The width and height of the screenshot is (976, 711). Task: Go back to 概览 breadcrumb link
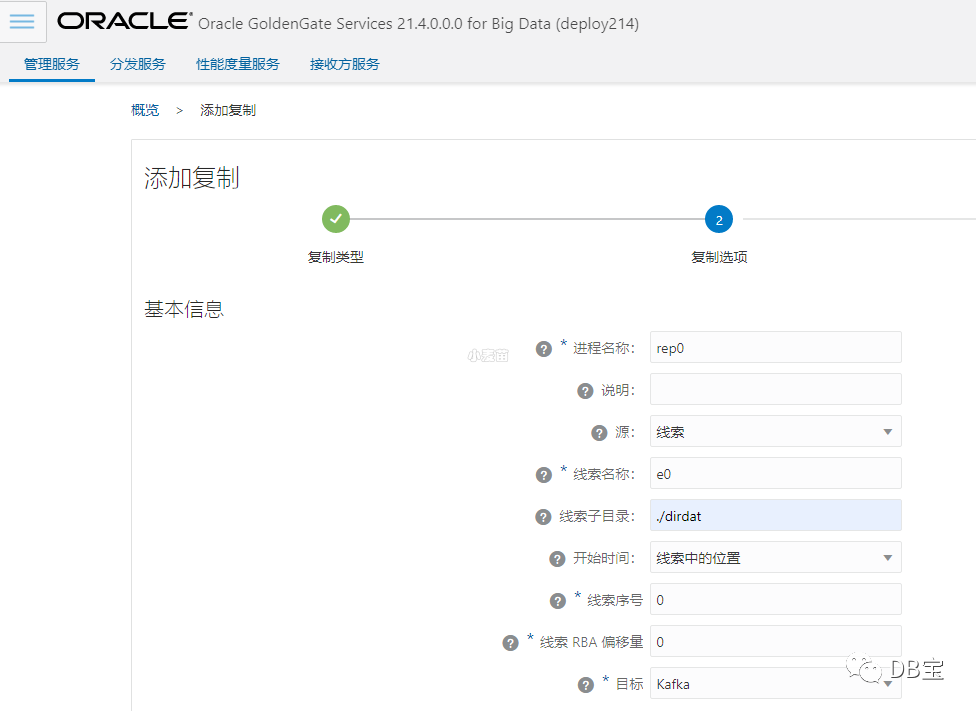145,110
